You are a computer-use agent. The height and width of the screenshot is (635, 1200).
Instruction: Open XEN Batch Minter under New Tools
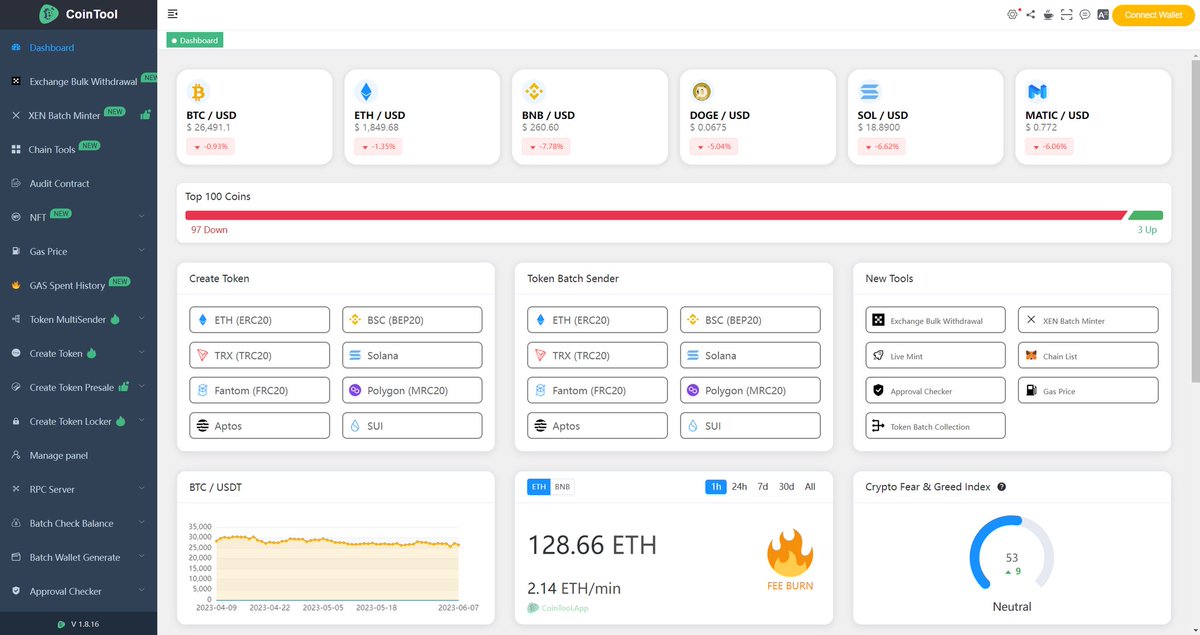click(x=1088, y=320)
